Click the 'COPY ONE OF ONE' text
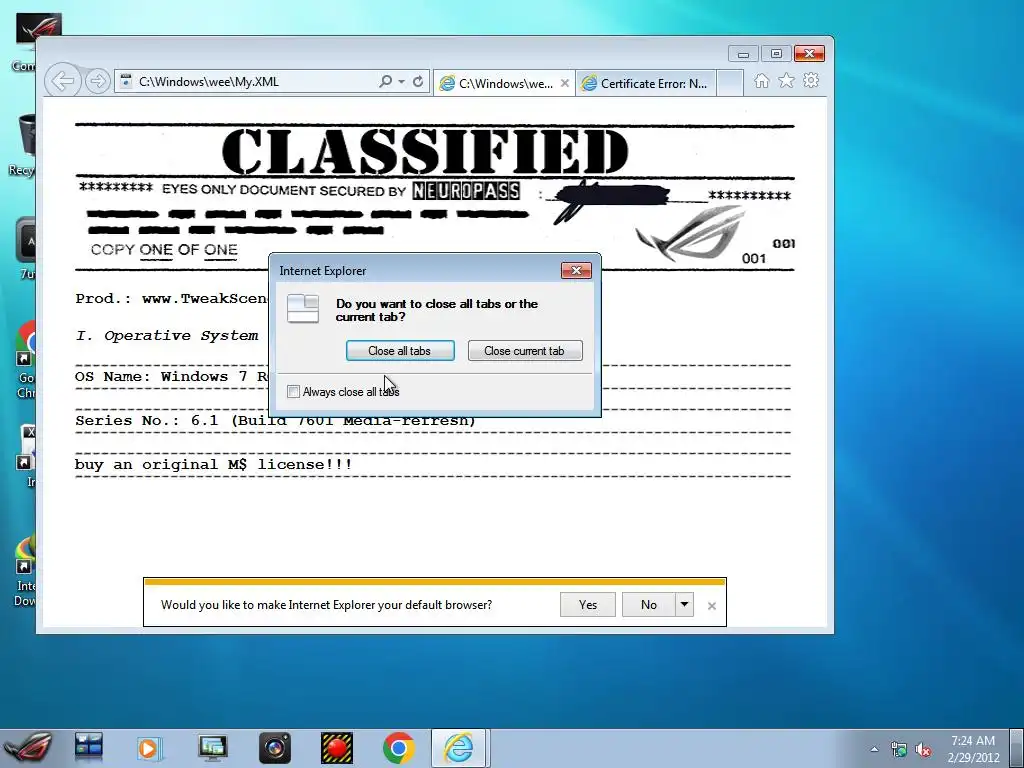The image size is (1024, 768). coord(164,249)
